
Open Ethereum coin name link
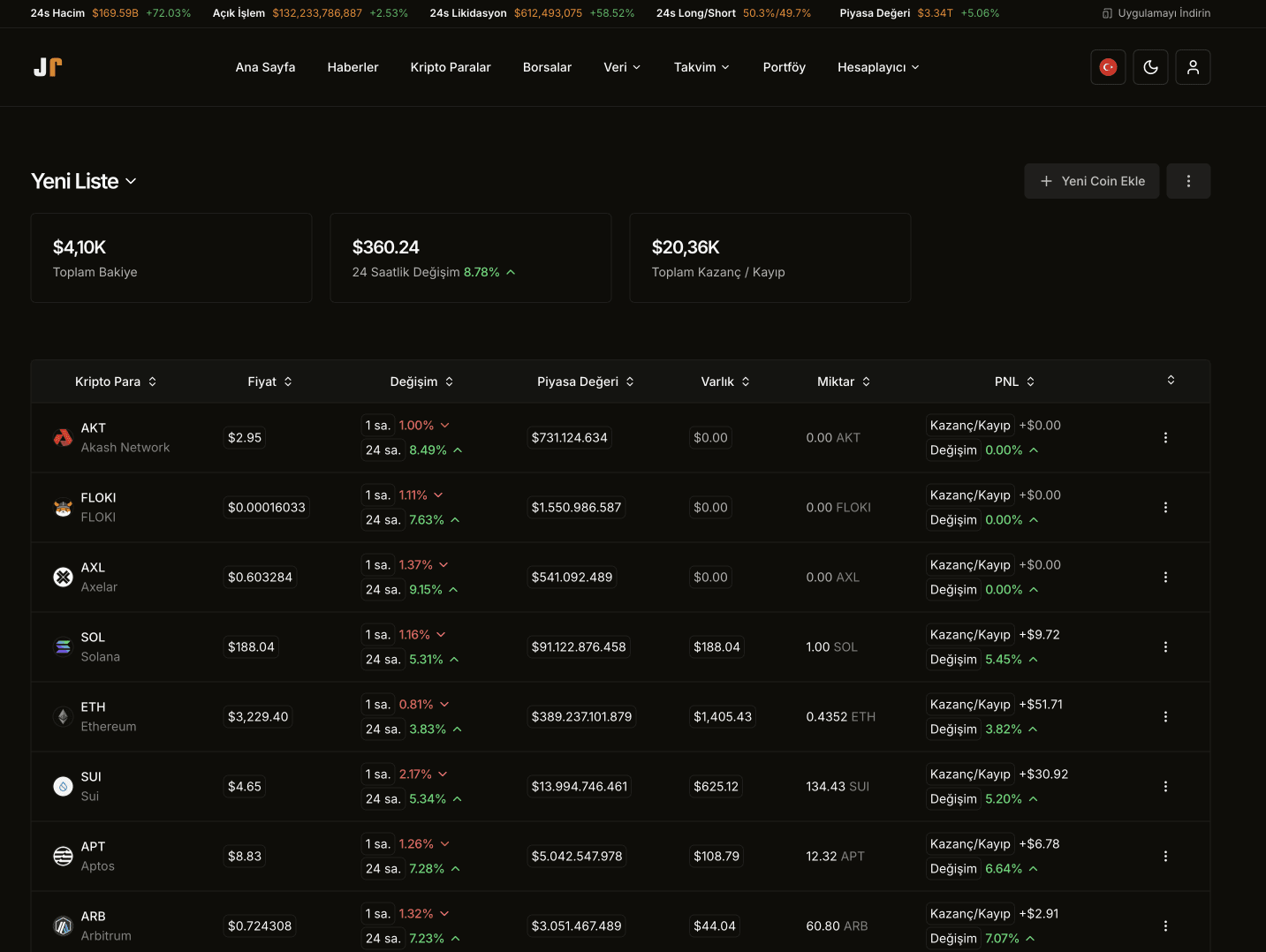(x=109, y=727)
